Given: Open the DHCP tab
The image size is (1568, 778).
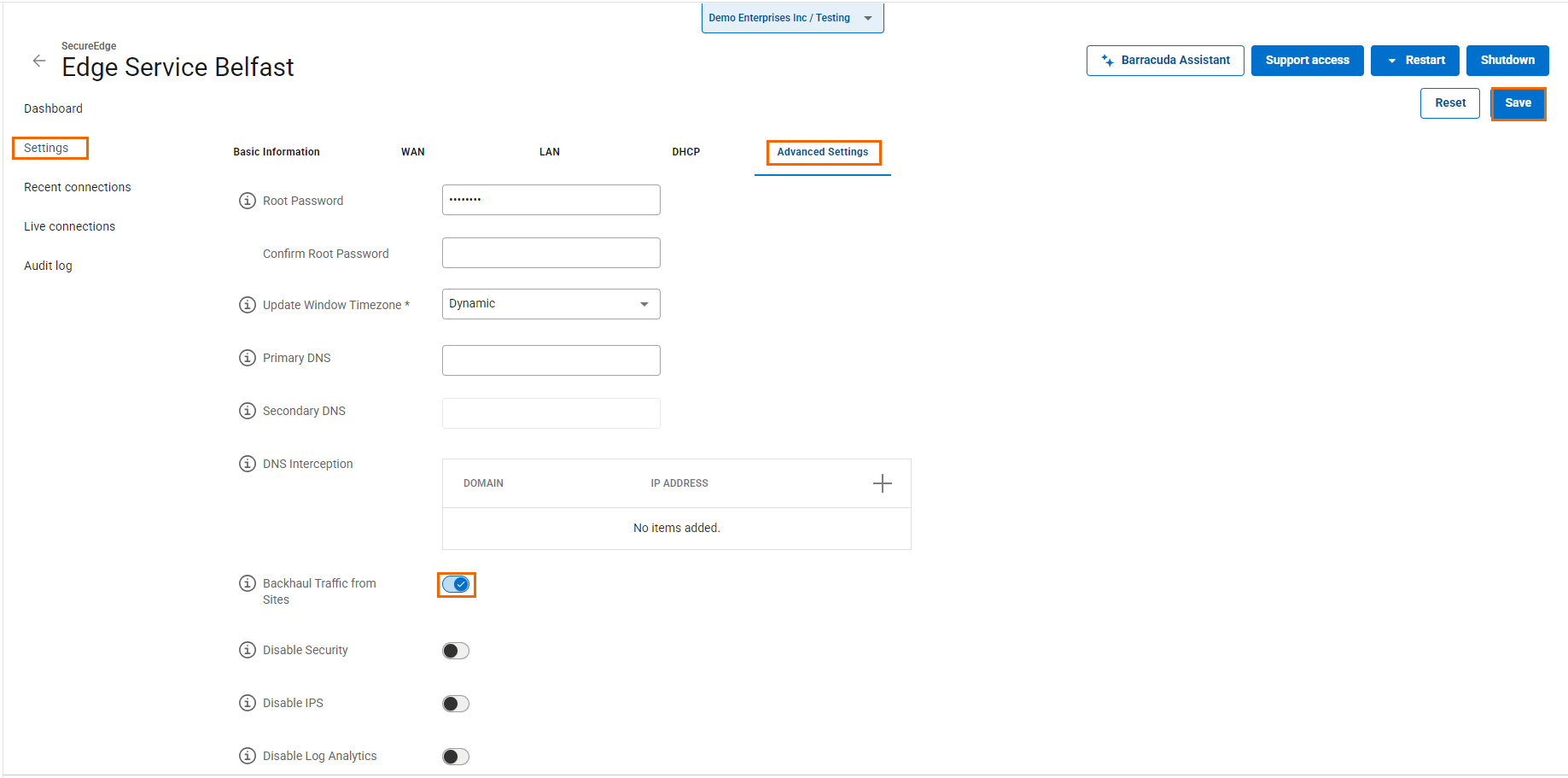Looking at the screenshot, I should [685, 152].
